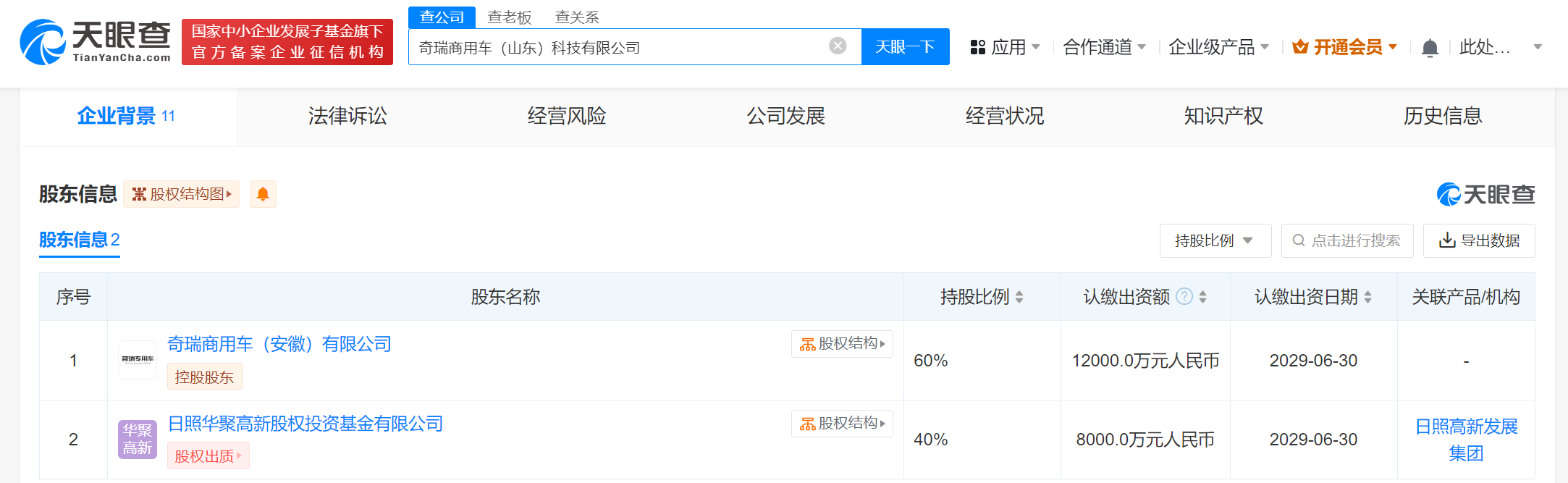This screenshot has height=483, width=1568.
Task: Open 奇瑞商用车（安徽）有限公司 link
Action: pos(279,344)
